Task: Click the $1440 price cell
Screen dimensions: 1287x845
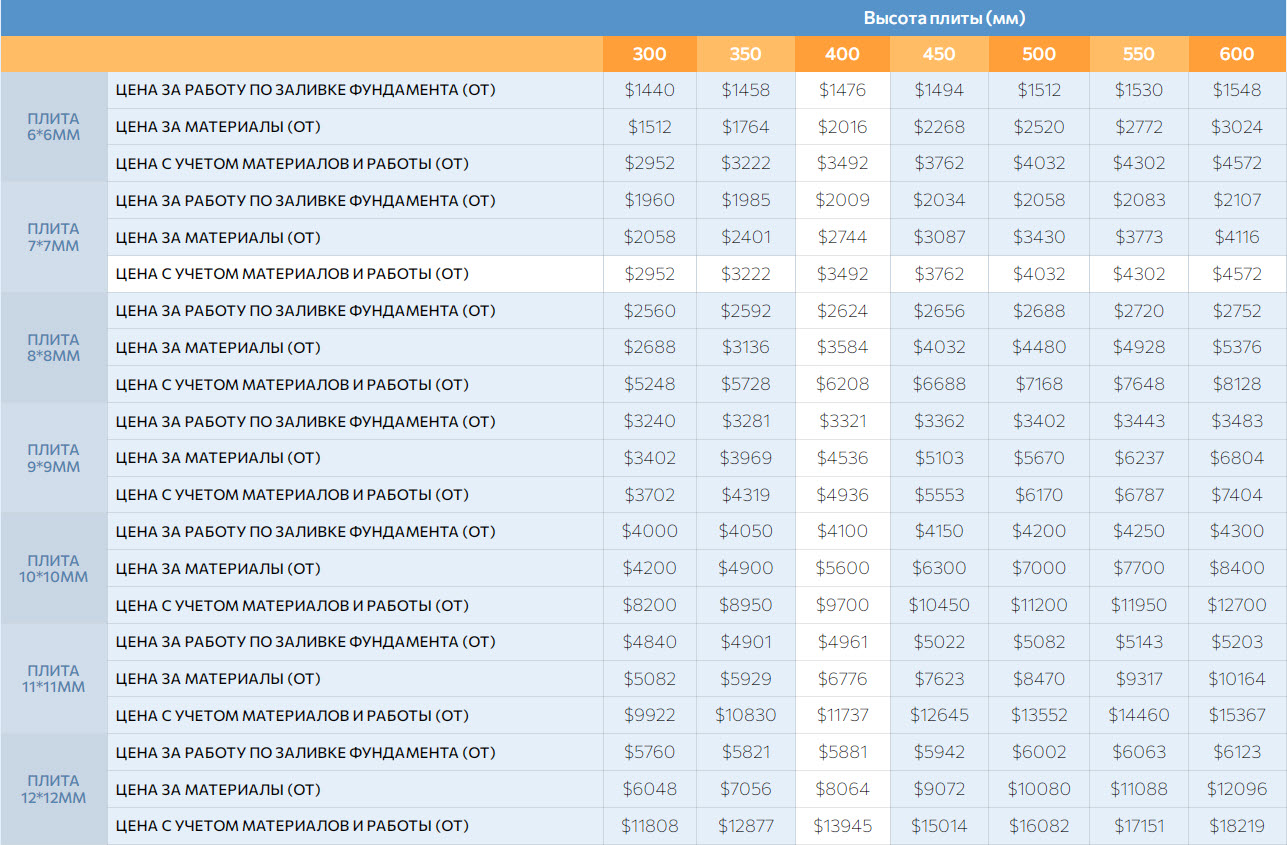Action: 650,90
